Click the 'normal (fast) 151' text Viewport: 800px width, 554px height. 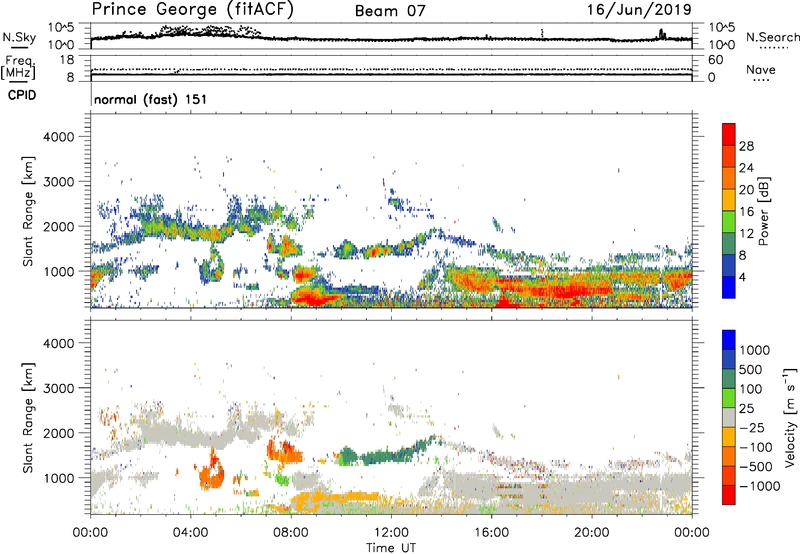pyautogui.click(x=151, y=99)
